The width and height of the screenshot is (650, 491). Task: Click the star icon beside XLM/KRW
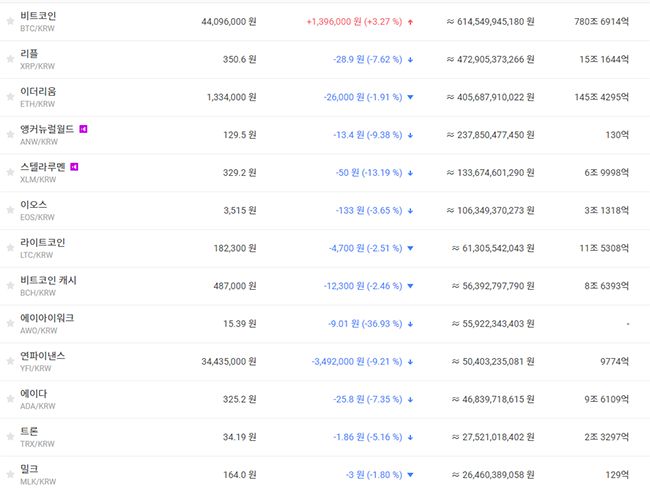click(x=10, y=173)
